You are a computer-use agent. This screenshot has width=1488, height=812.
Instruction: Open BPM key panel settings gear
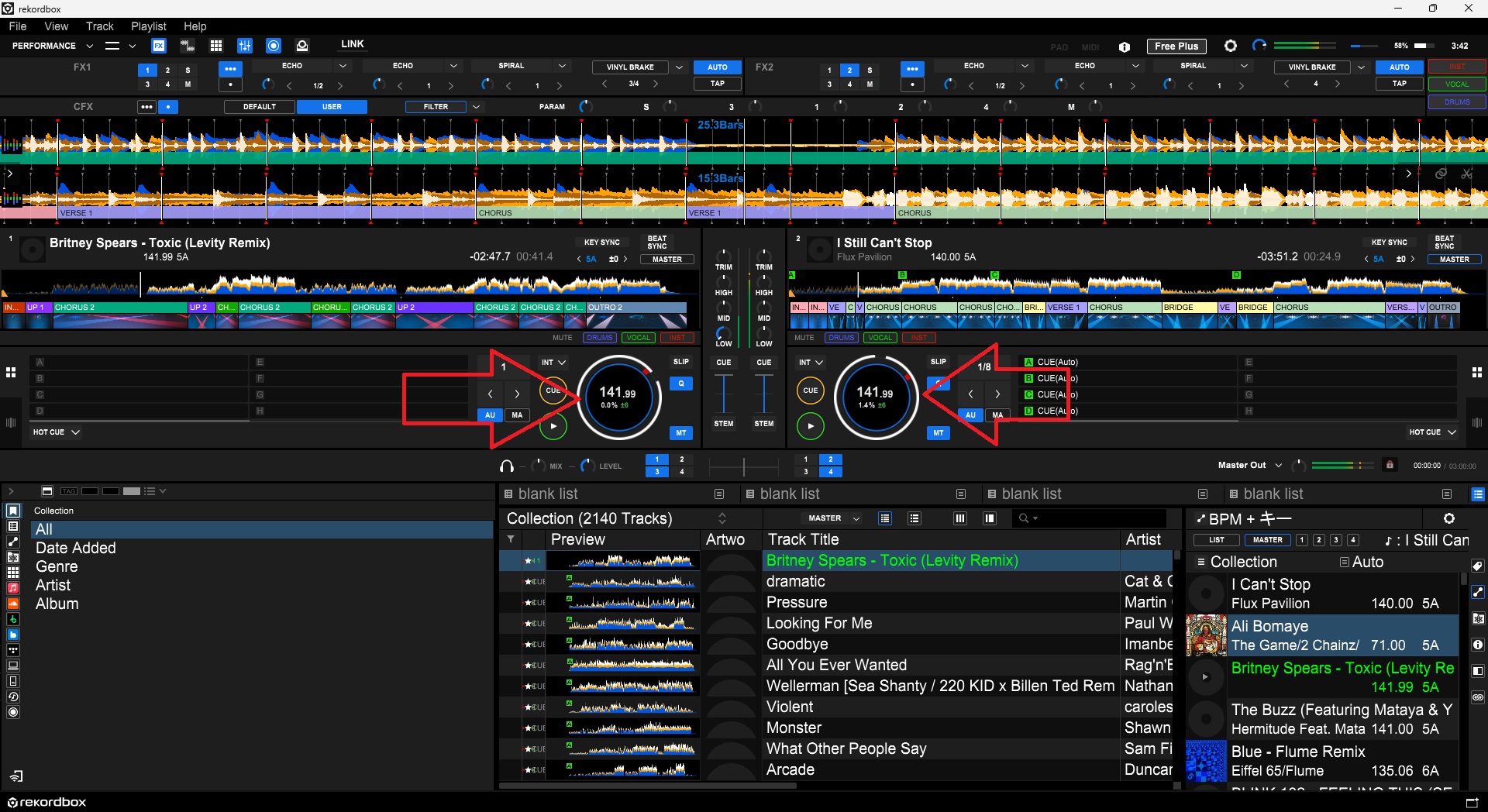pyautogui.click(x=1448, y=518)
